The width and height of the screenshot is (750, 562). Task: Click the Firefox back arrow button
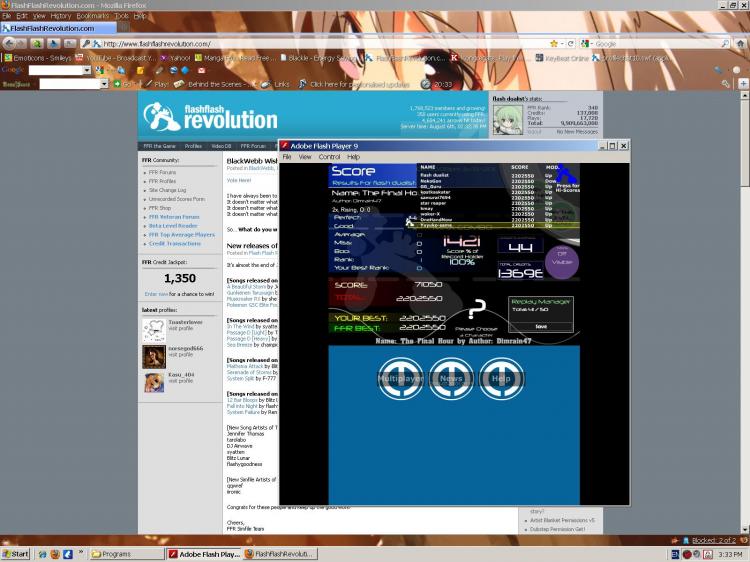(9, 44)
